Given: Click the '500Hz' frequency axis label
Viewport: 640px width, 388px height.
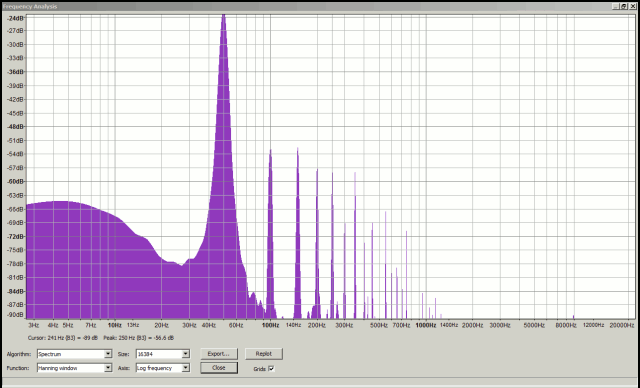Looking at the screenshot, I should pyautogui.click(x=379, y=325).
